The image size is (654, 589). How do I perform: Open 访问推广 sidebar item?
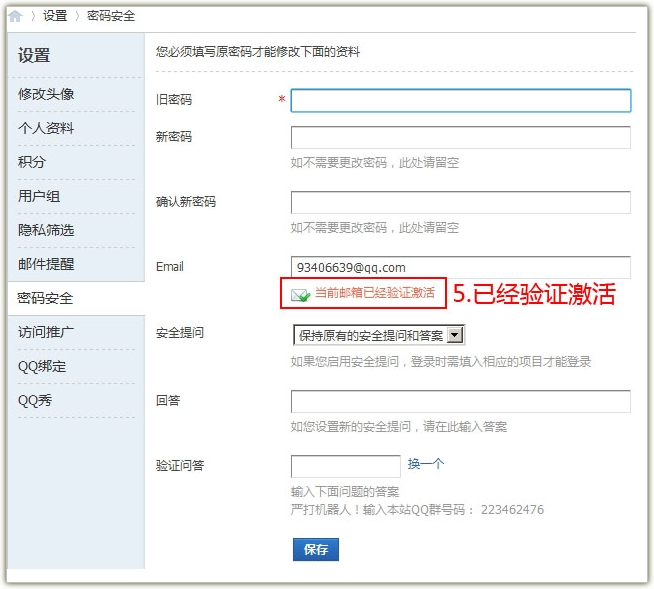[x=46, y=332]
